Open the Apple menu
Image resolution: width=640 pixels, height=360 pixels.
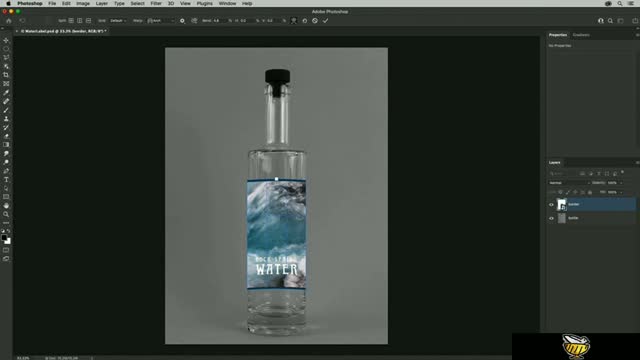tap(8, 3)
